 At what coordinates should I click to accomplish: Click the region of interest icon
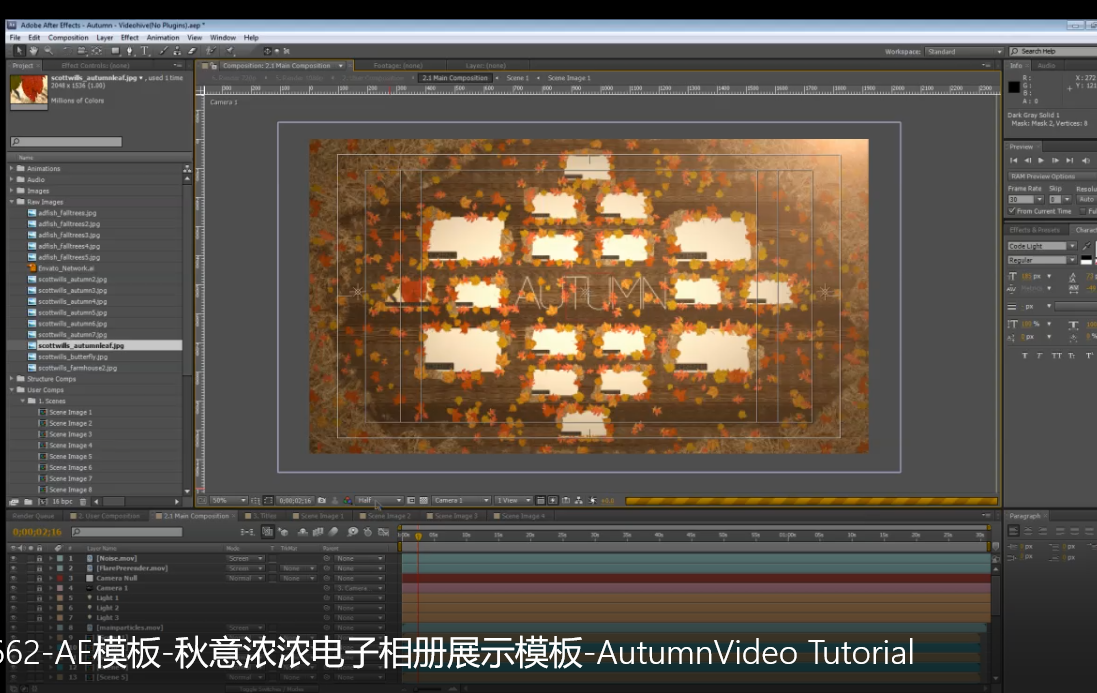tap(411, 501)
